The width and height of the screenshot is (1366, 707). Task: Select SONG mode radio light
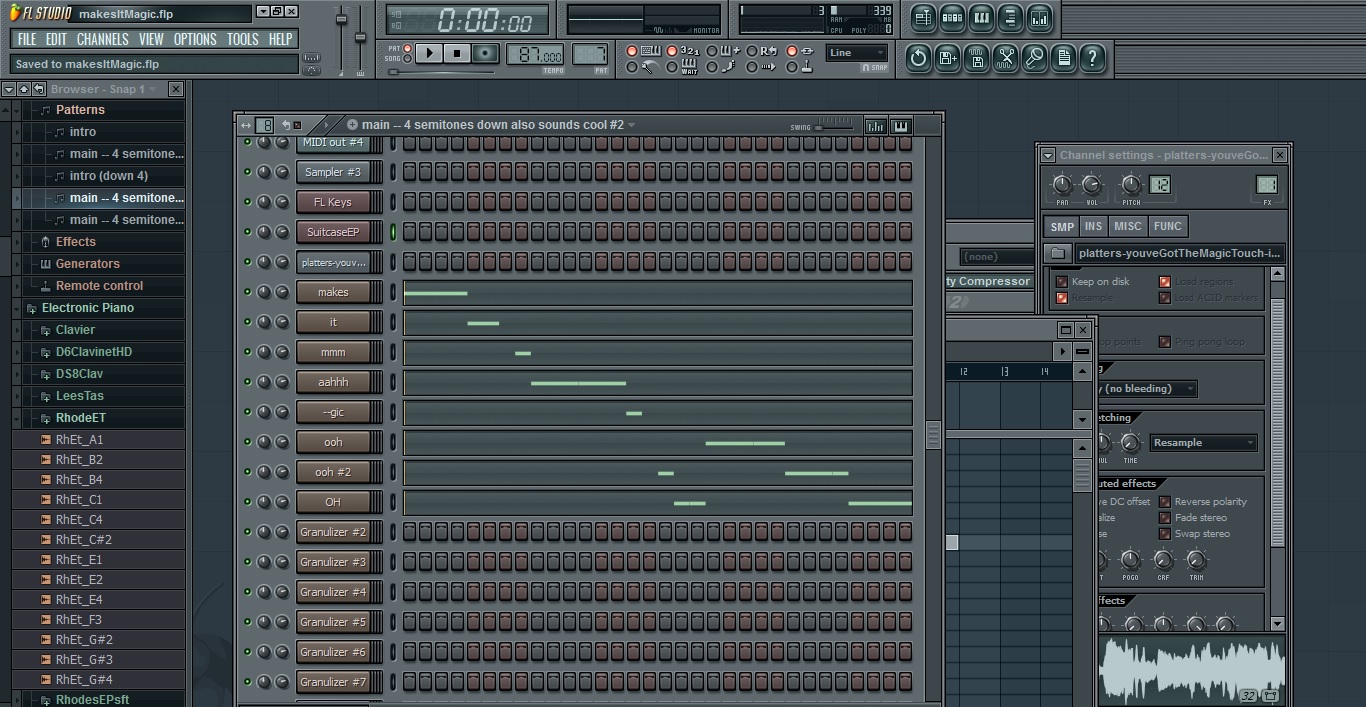(408, 59)
